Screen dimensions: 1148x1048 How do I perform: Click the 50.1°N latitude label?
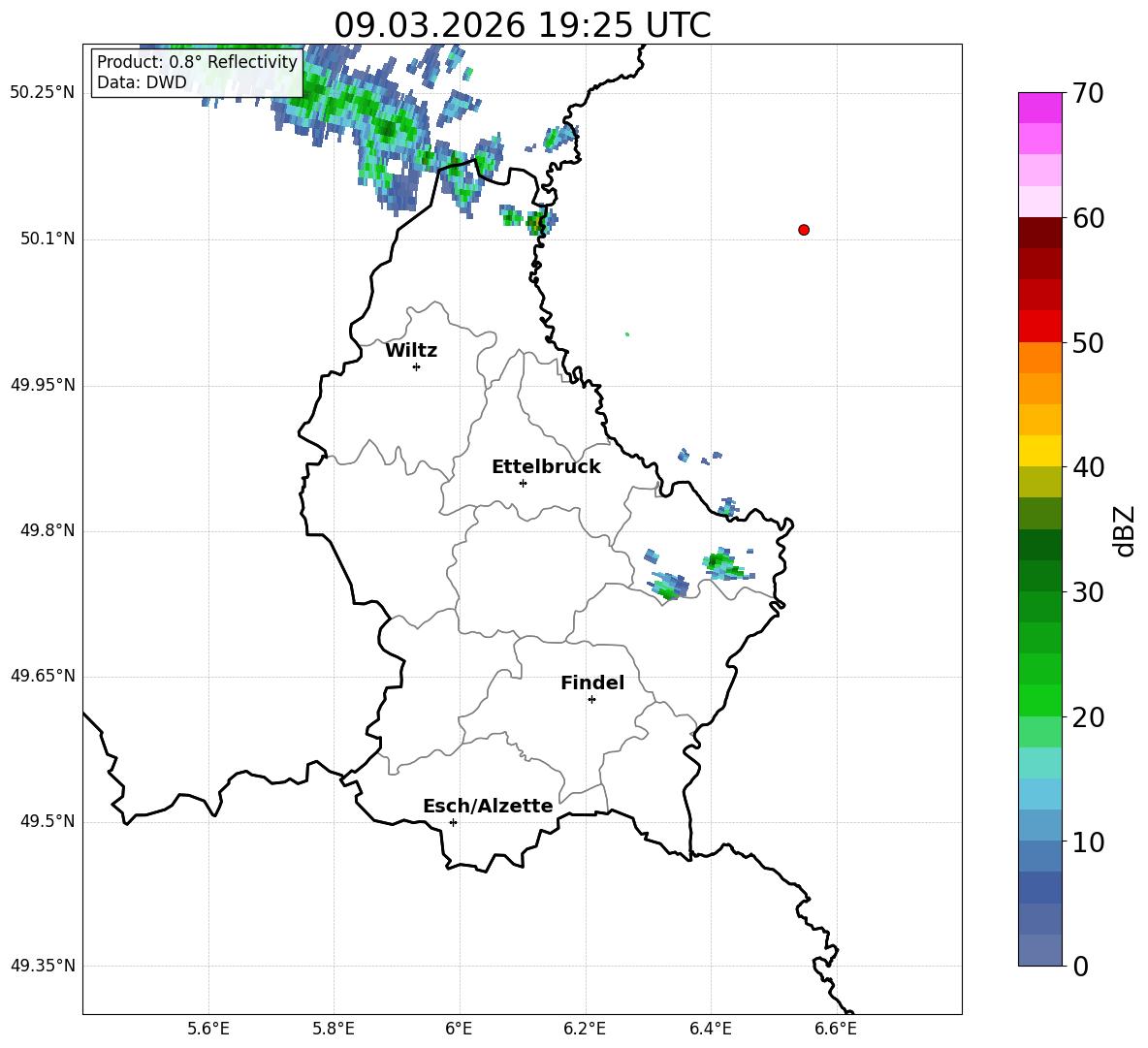(48, 239)
